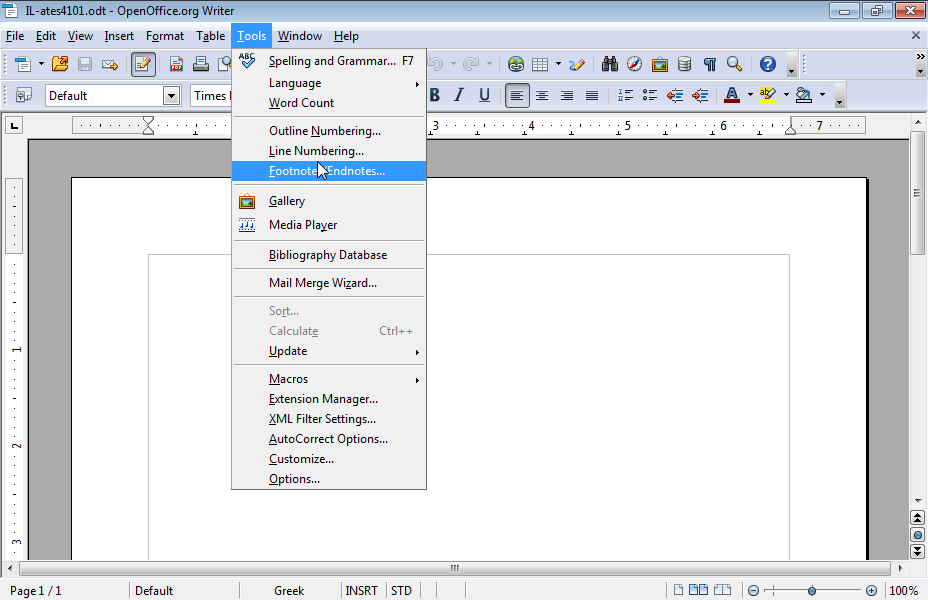Screen dimensions: 928x600
Task: Choose Outline Numbering
Action: 328,131
